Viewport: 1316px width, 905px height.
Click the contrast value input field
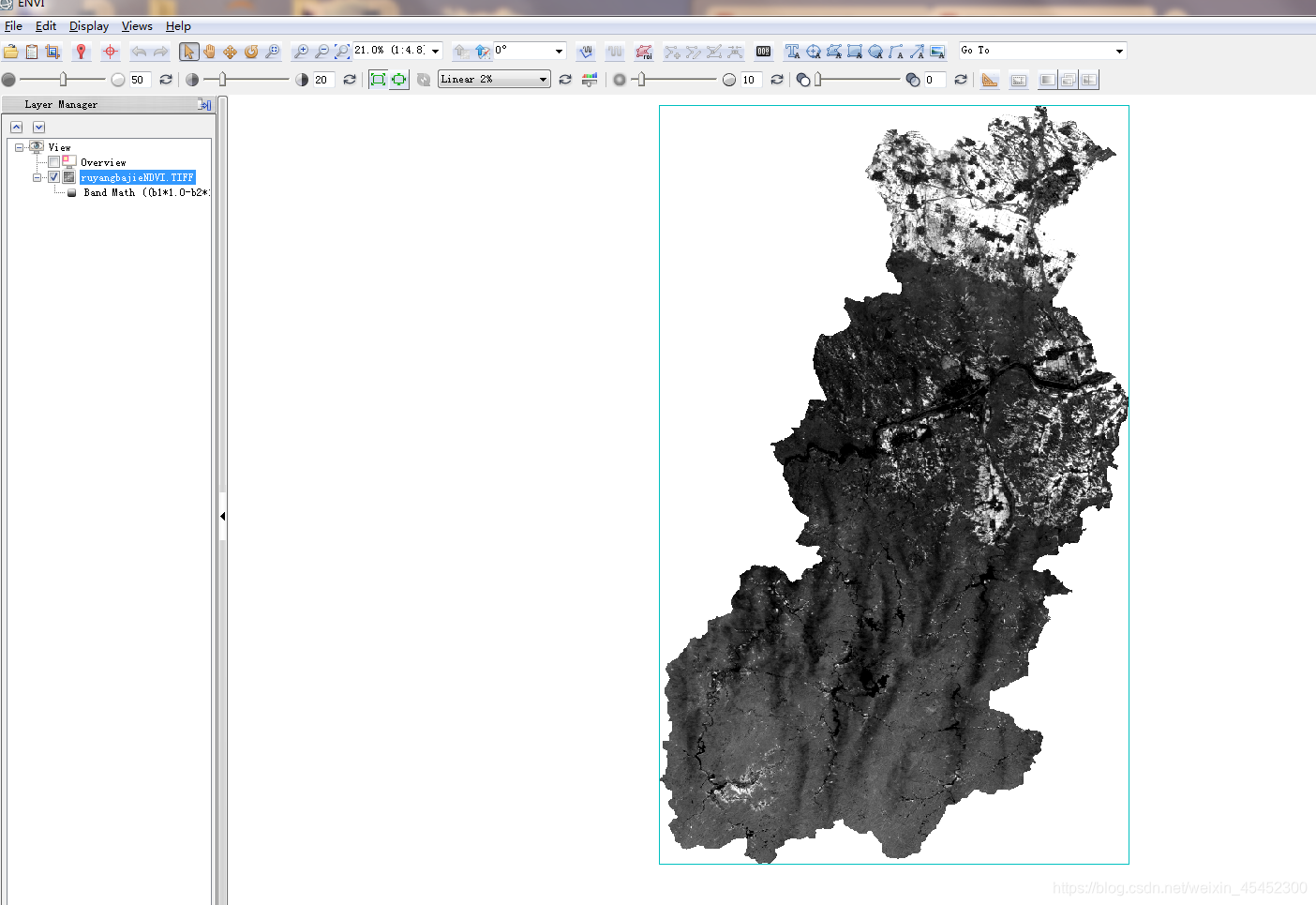323,80
